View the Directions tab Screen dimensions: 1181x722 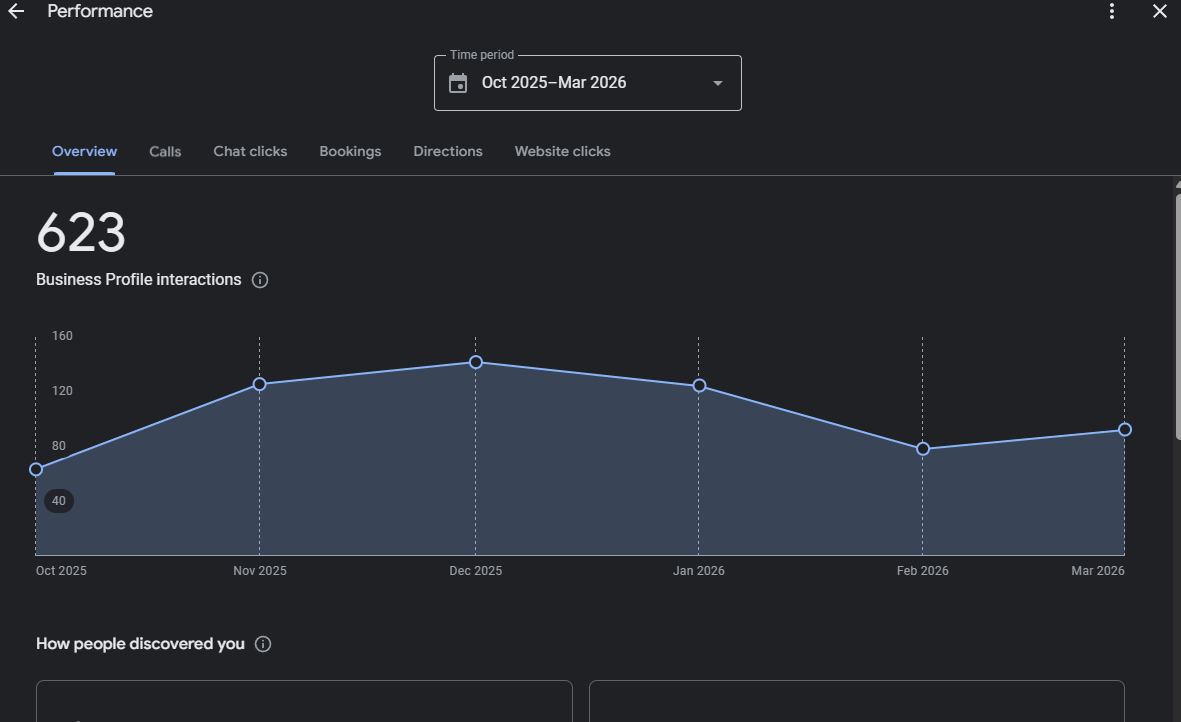[x=448, y=152]
